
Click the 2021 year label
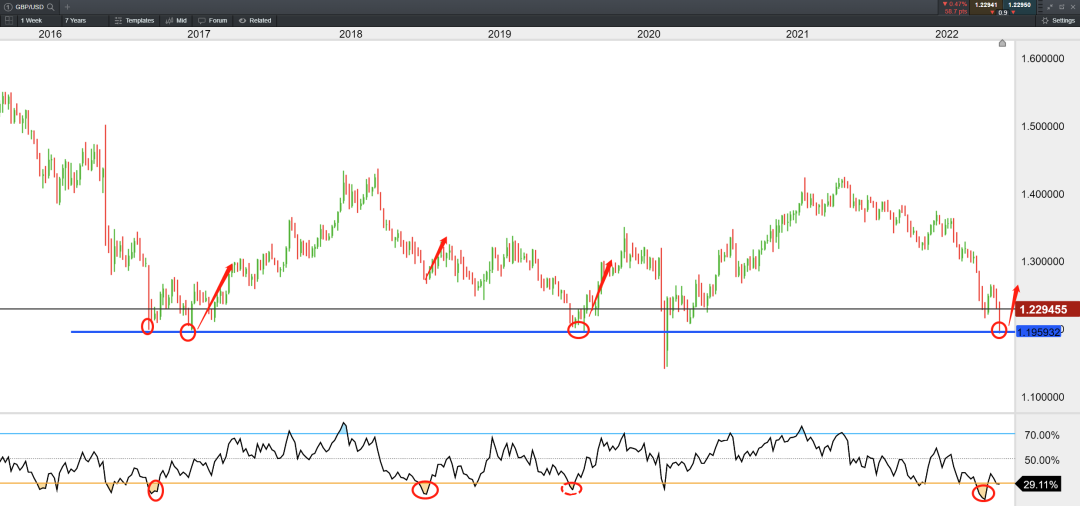[x=797, y=33]
